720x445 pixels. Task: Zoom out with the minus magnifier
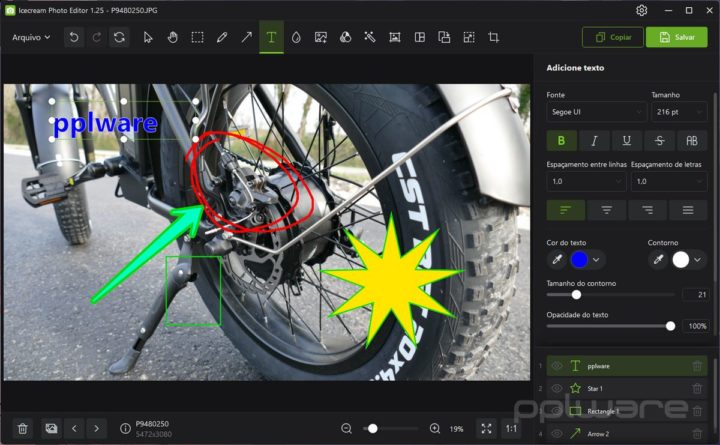347,428
